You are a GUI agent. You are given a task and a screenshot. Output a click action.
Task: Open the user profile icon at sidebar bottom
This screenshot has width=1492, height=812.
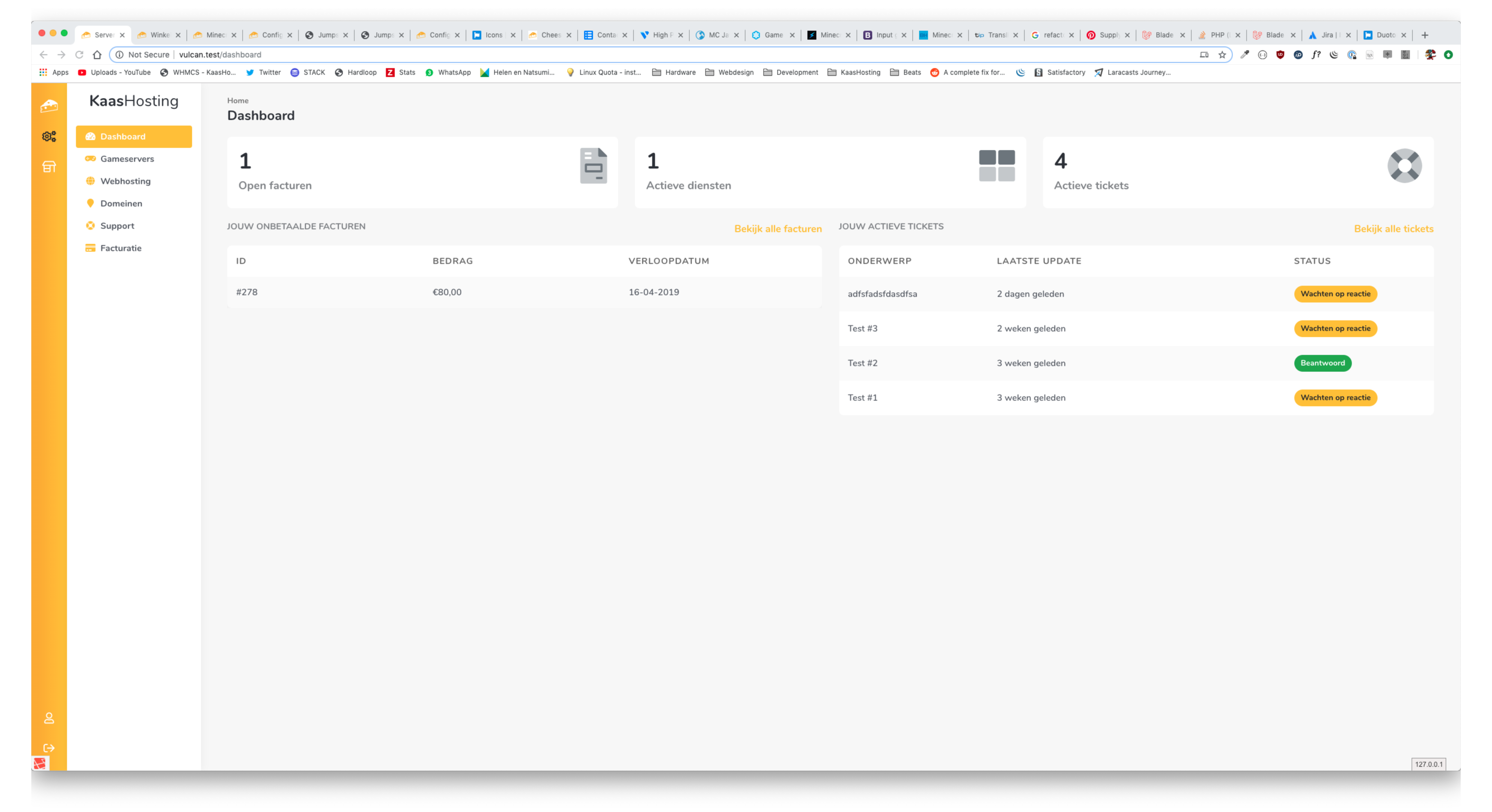coord(49,718)
